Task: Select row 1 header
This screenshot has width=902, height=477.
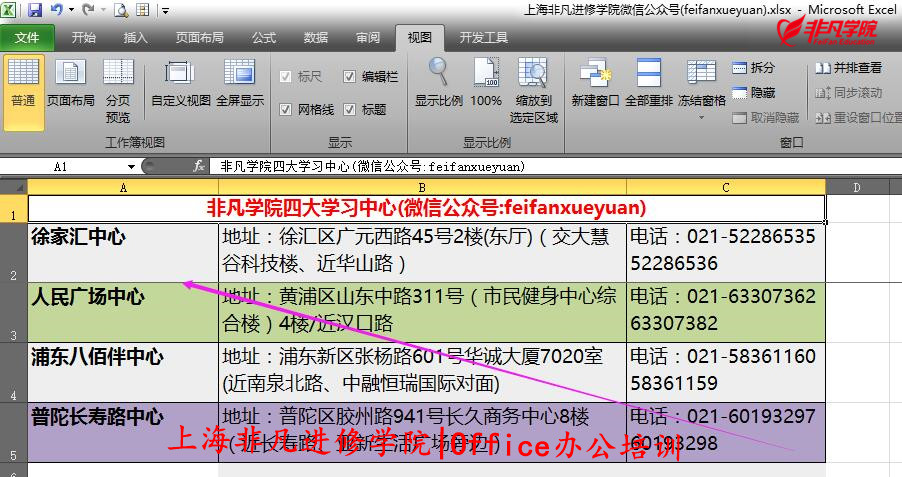Action: [14, 209]
